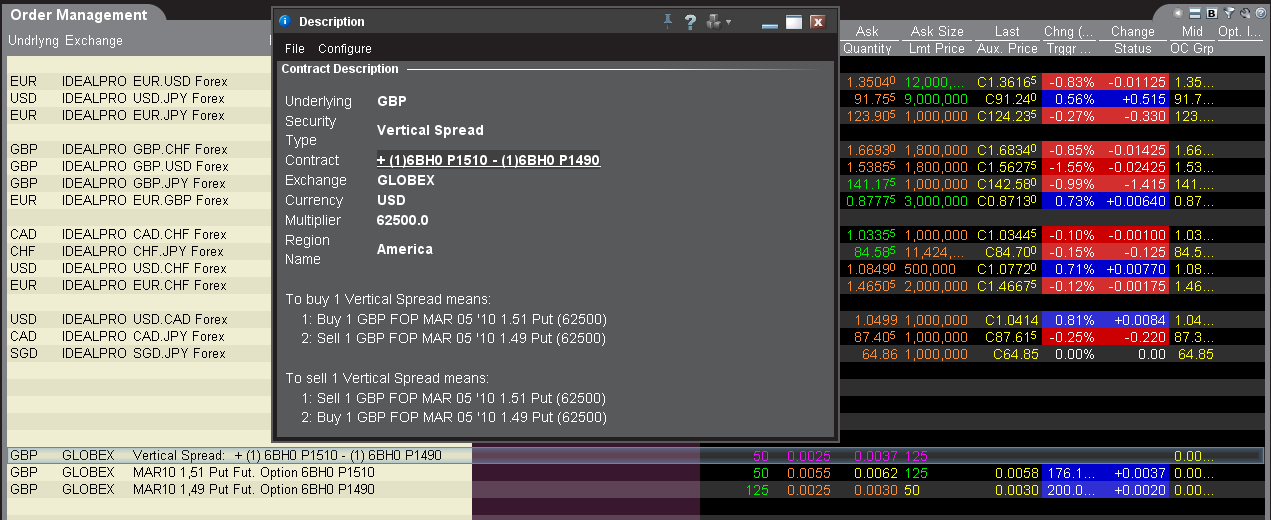The width and height of the screenshot is (1271, 520).
Task: Click the funnel filter icon in Order Management
Action: 1228,13
